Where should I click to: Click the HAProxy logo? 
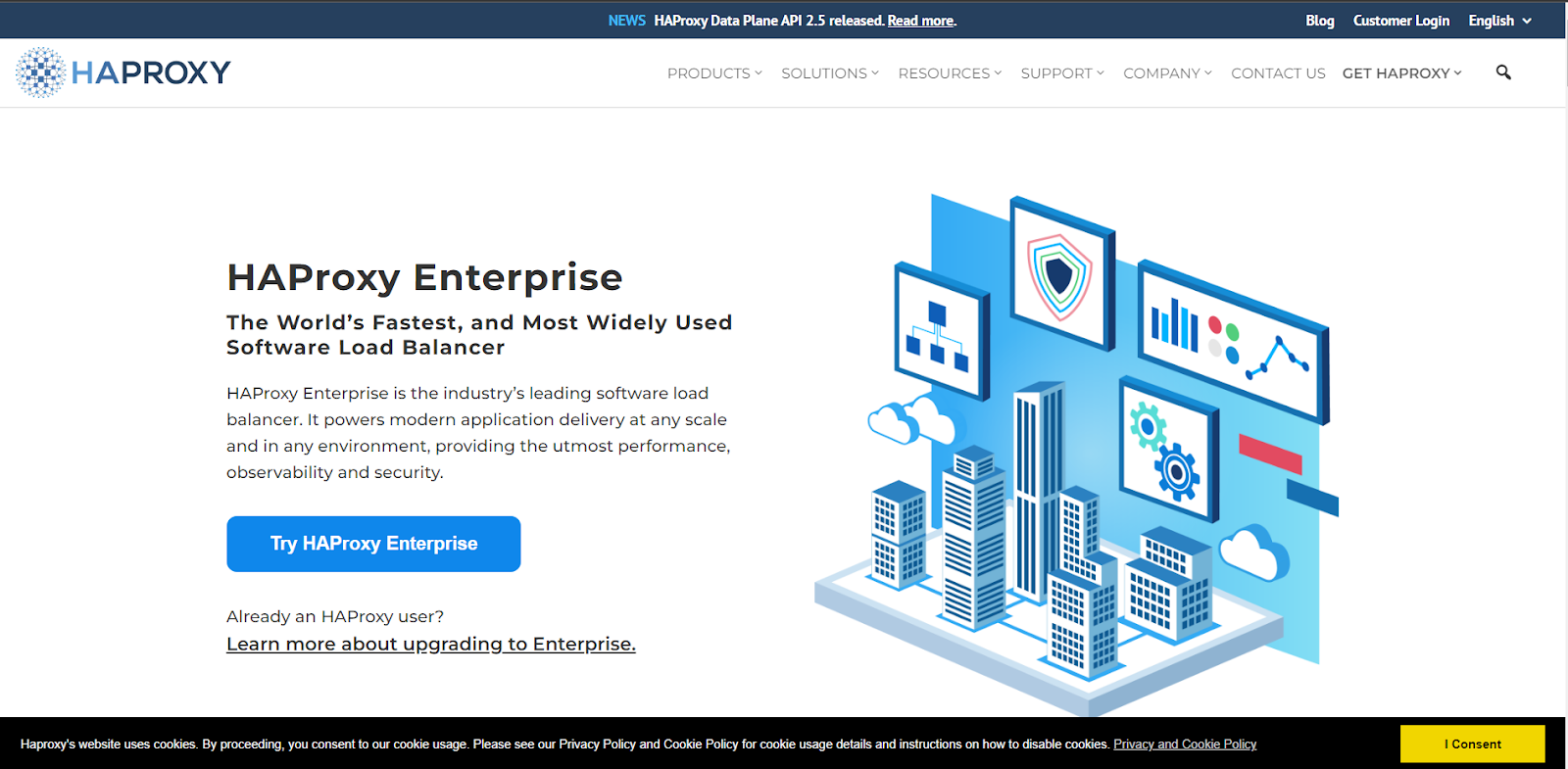[123, 72]
